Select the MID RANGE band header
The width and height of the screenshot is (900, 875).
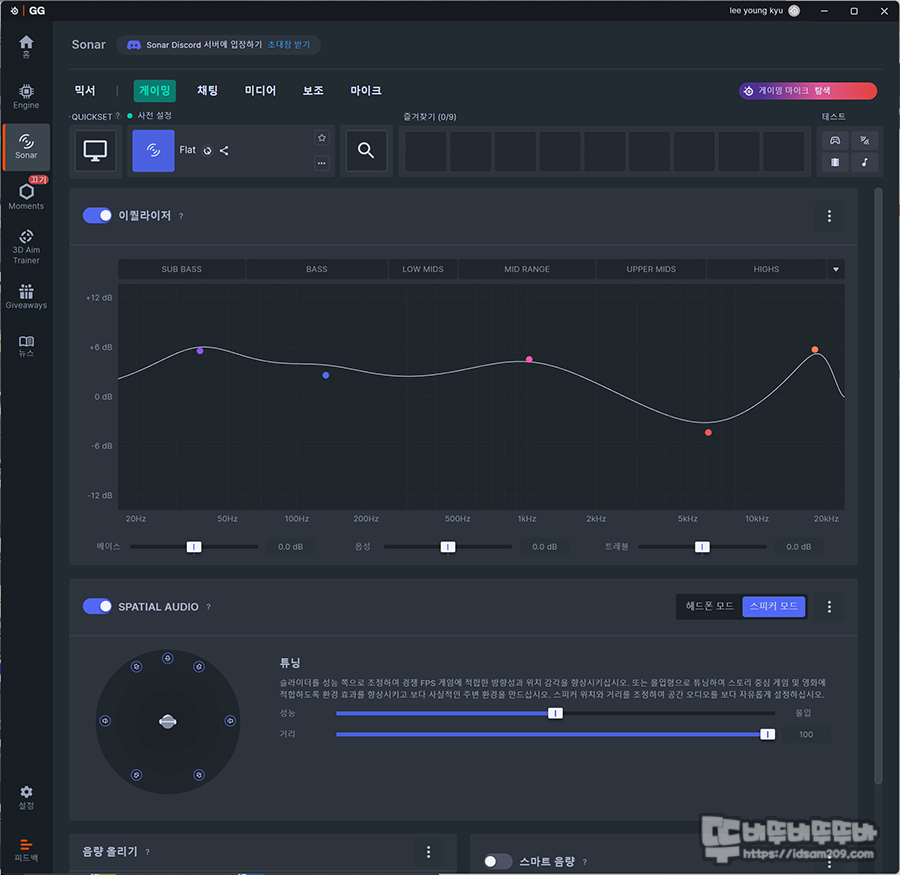[x=527, y=269]
